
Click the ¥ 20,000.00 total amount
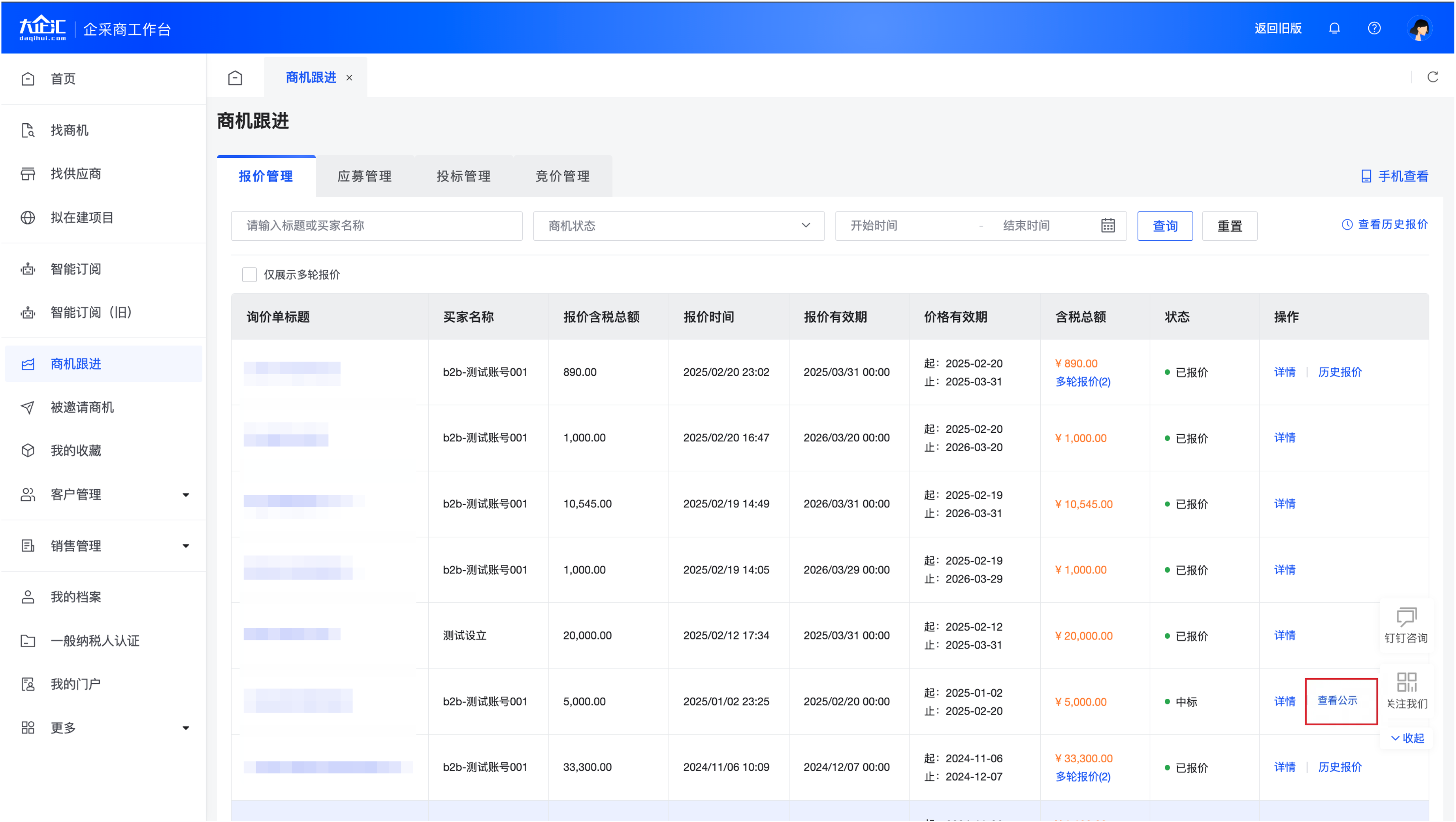coord(1083,635)
